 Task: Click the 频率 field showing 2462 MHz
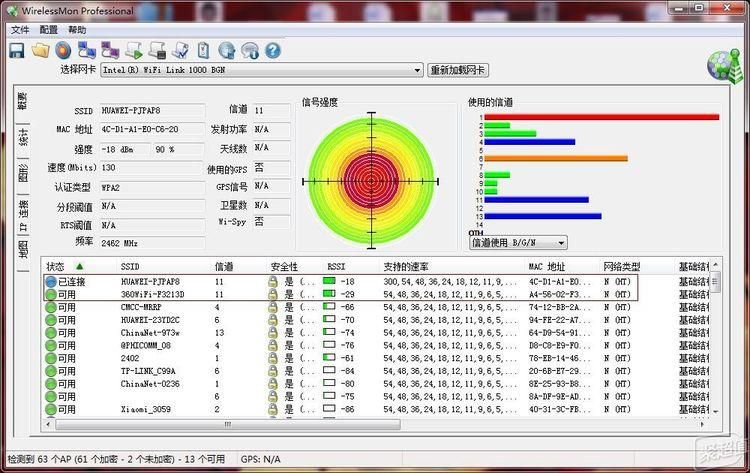[152, 243]
